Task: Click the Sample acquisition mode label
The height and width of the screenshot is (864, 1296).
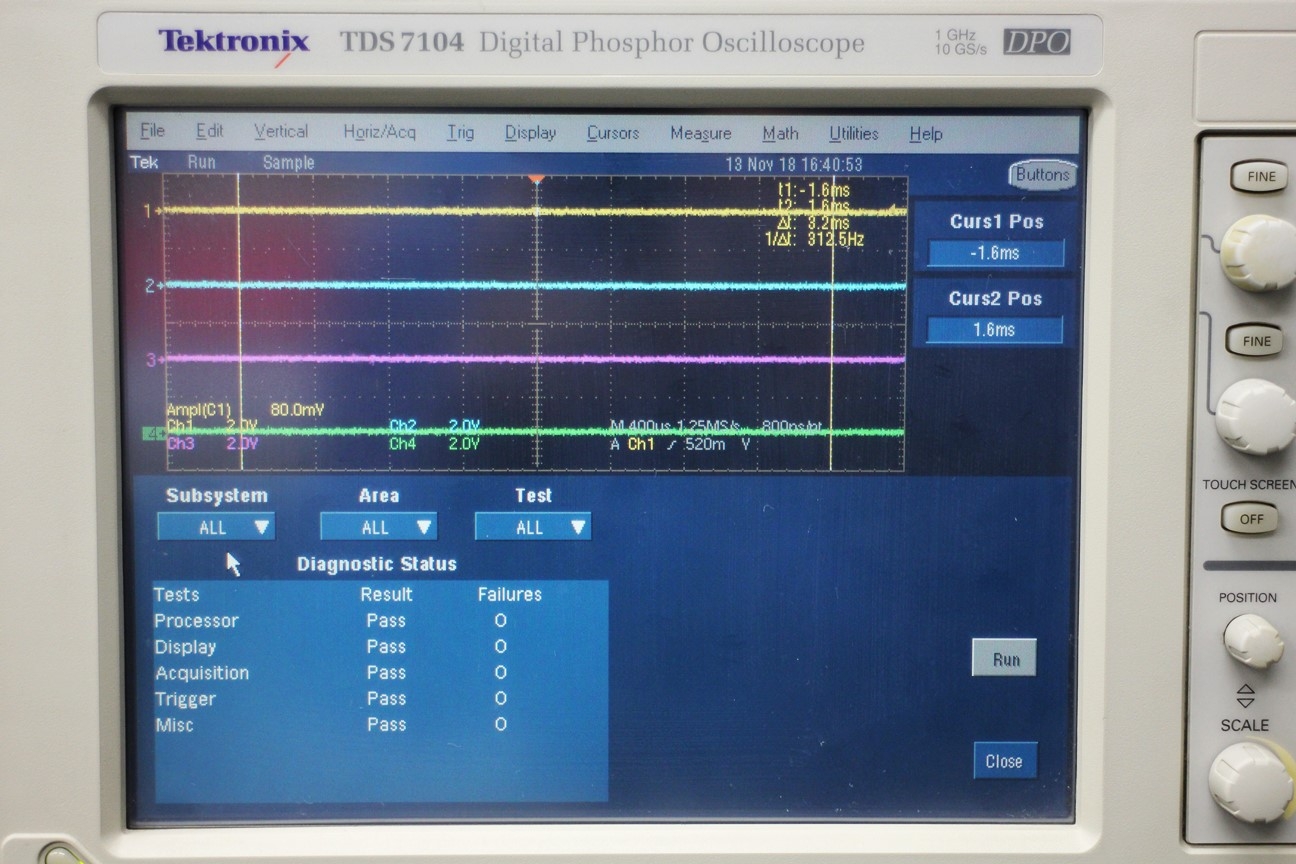Action: coord(288,162)
